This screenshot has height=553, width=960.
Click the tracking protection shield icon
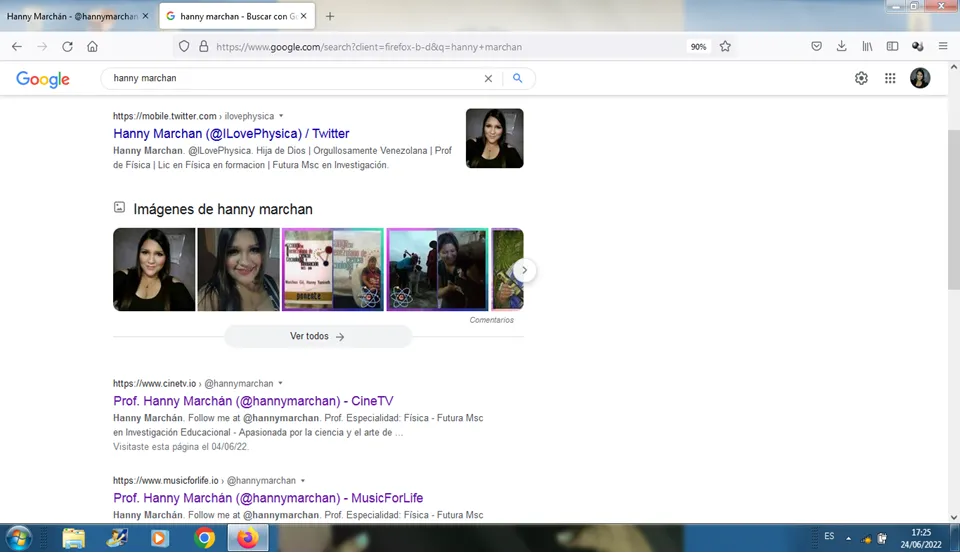click(184, 47)
